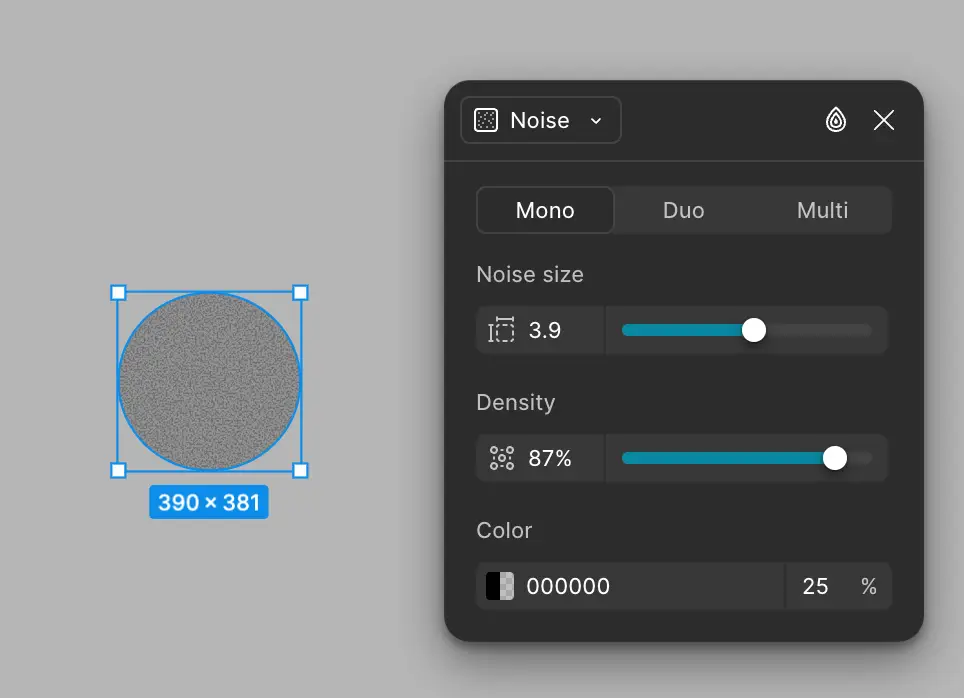
Task: Open the Noise effect type dropdown
Action: 540,120
